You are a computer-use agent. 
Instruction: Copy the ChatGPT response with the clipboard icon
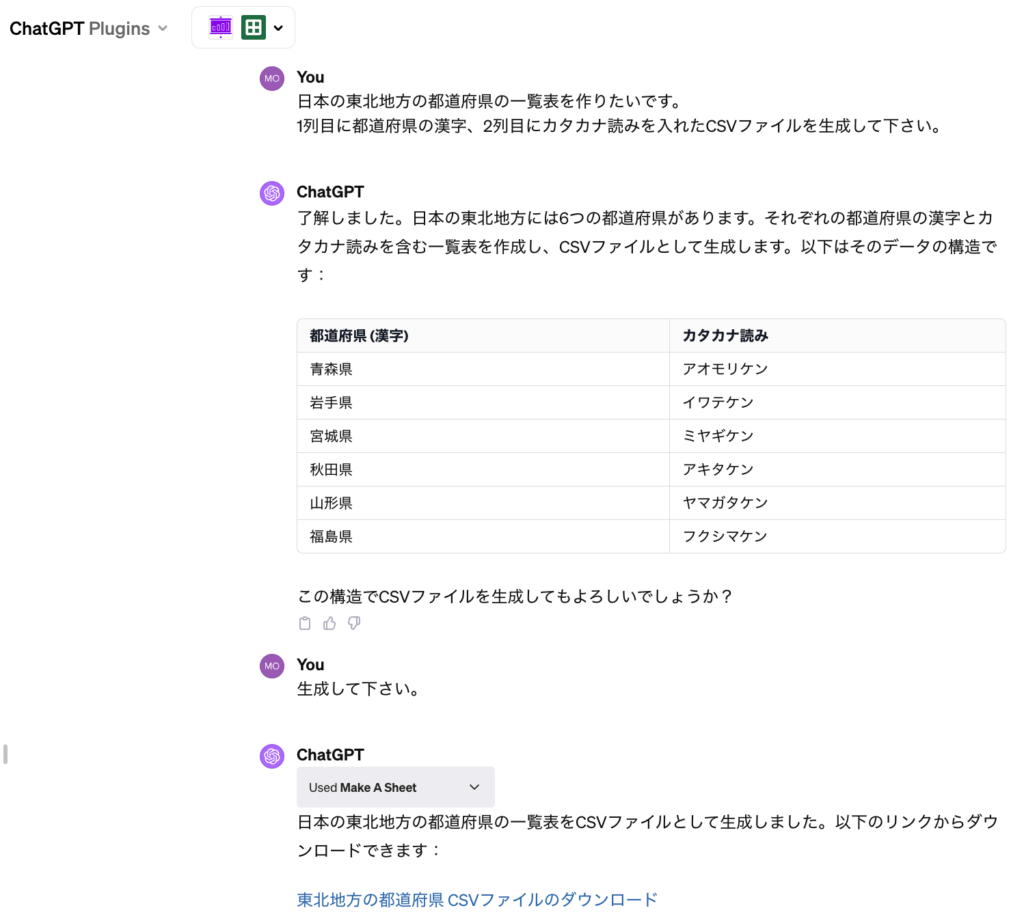[x=305, y=624]
